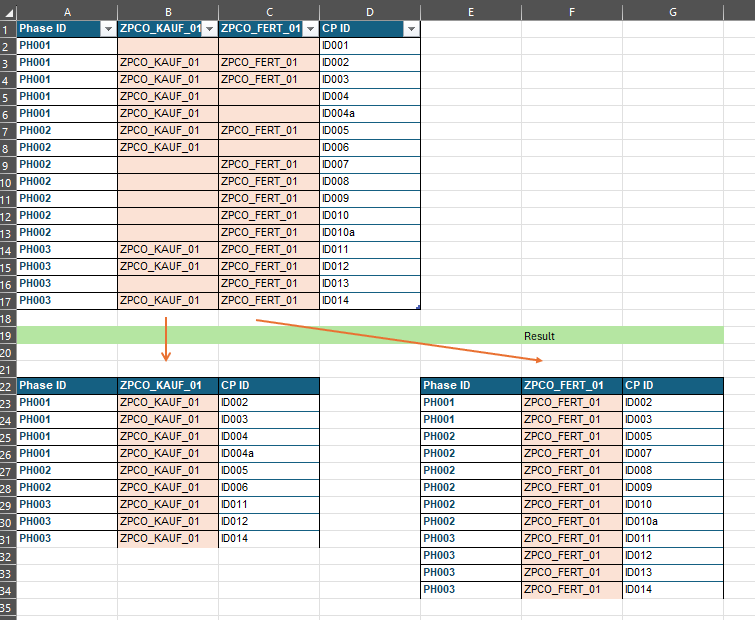Click PH001 in row 26
Image resolution: width=755 pixels, height=620 pixels.
click(x=67, y=453)
